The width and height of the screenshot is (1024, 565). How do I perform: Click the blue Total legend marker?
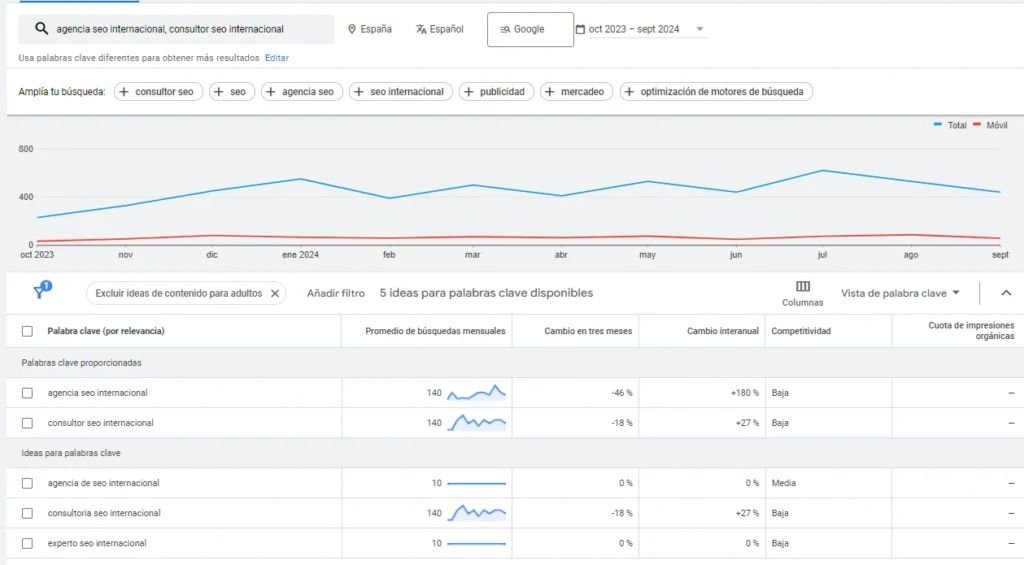(938, 124)
